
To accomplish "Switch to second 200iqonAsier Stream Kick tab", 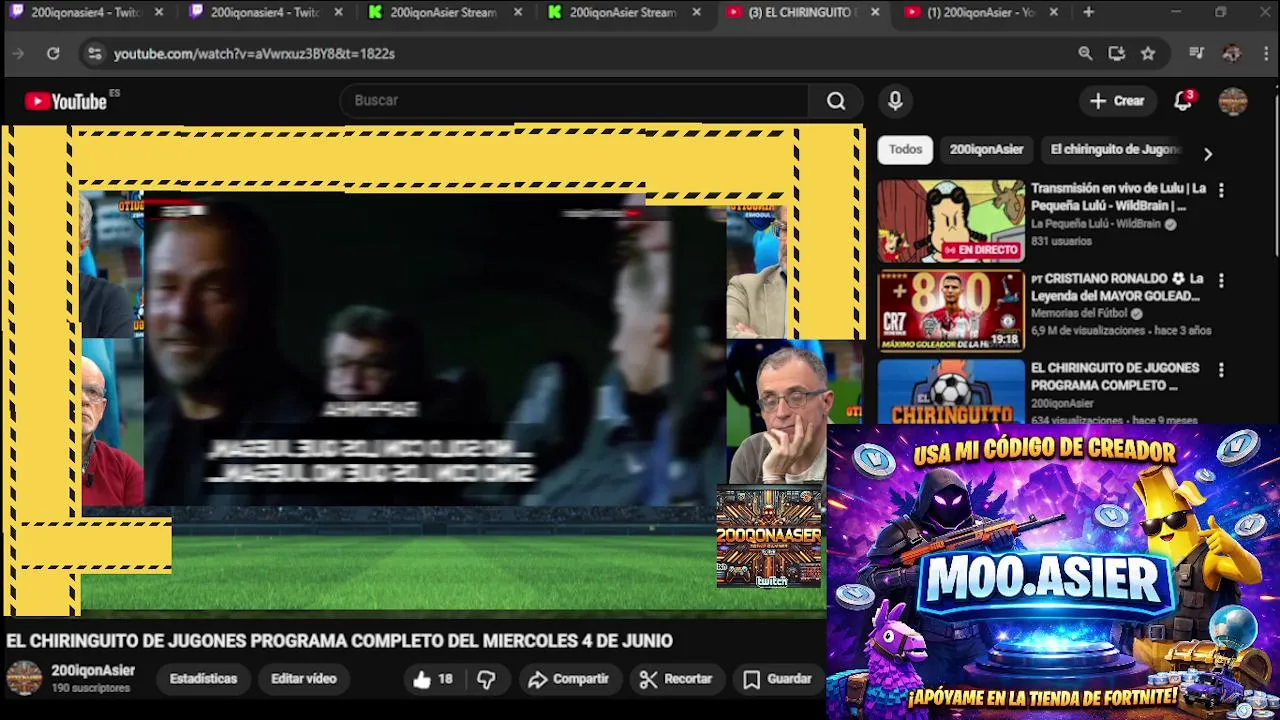I will coord(625,13).
